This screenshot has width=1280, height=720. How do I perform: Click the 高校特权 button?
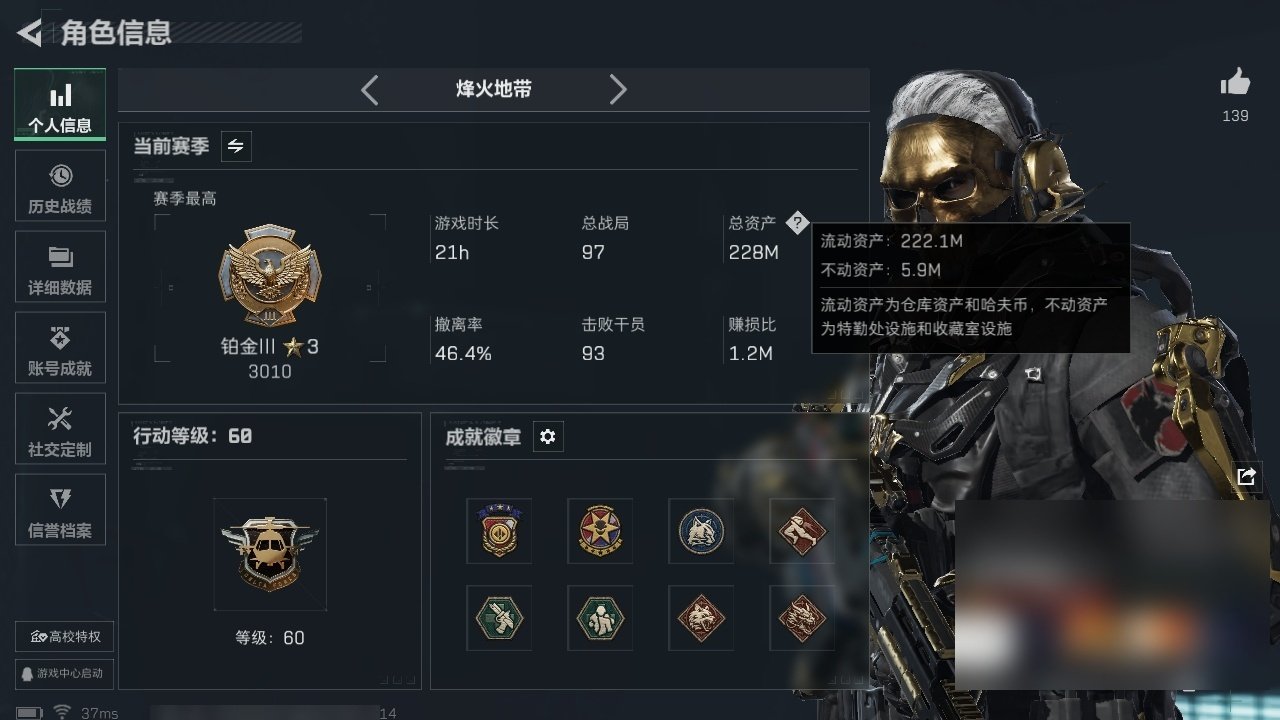point(64,637)
